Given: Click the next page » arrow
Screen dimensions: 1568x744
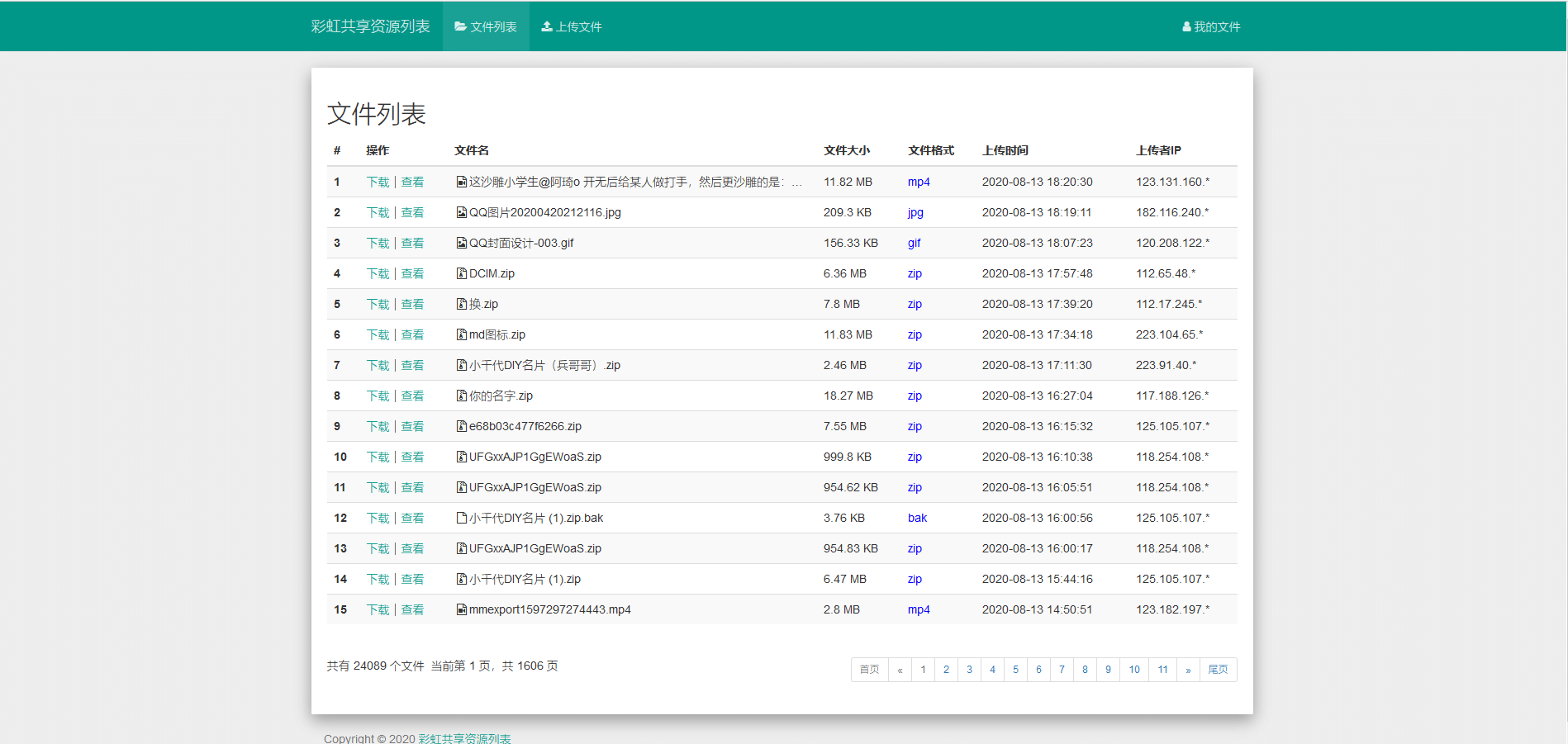Looking at the screenshot, I should coord(1188,670).
